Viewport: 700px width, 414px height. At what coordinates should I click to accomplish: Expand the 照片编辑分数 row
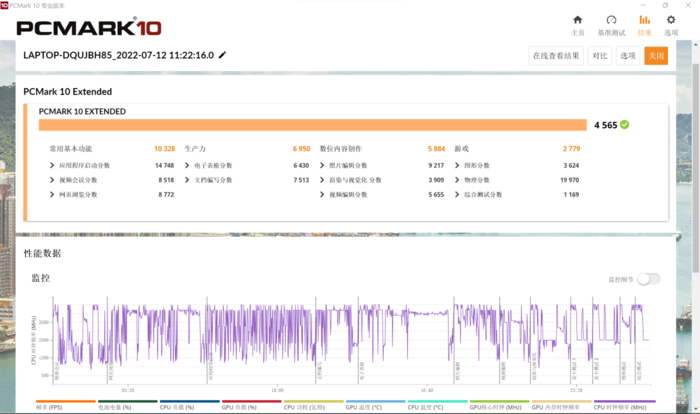click(x=322, y=165)
